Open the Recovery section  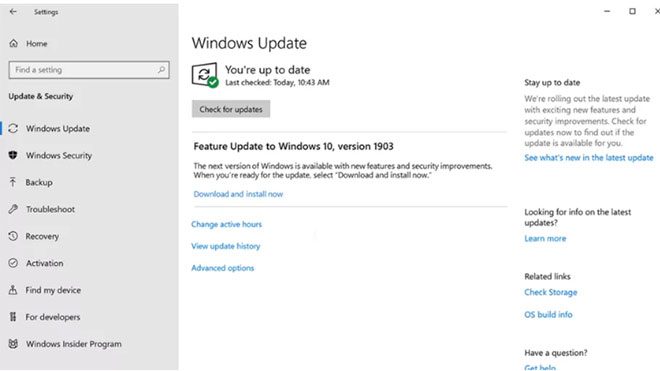(x=42, y=236)
